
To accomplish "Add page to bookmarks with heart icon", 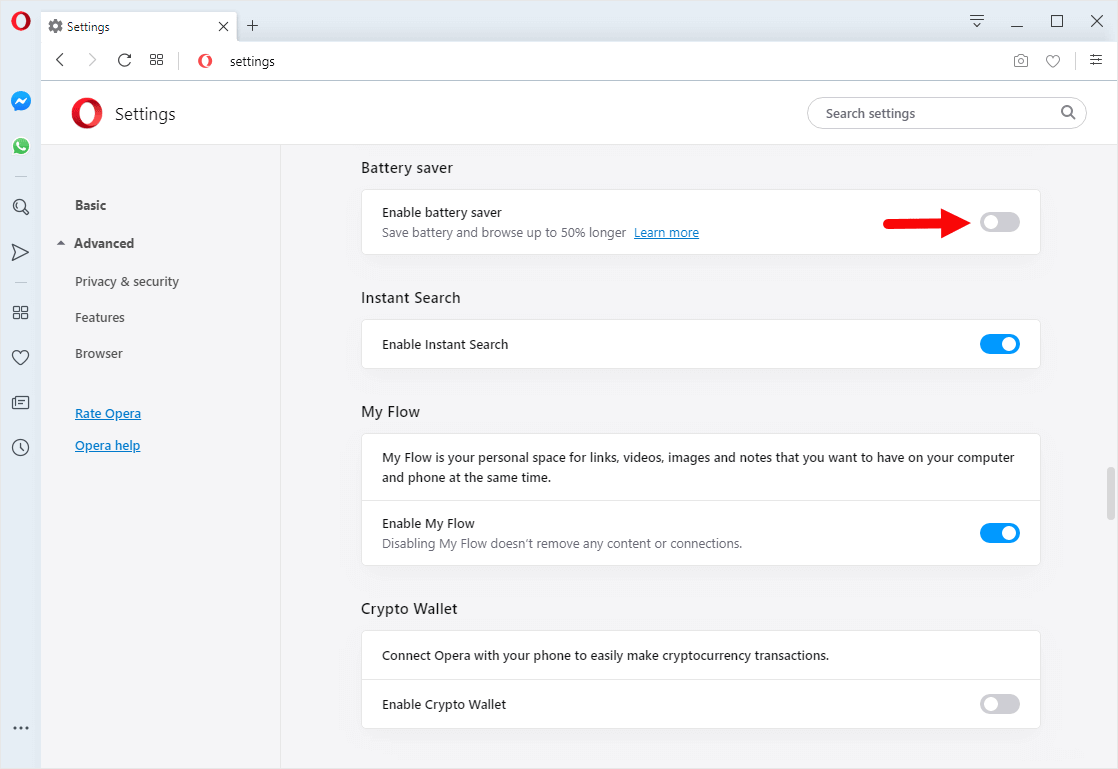I will pos(1053,61).
